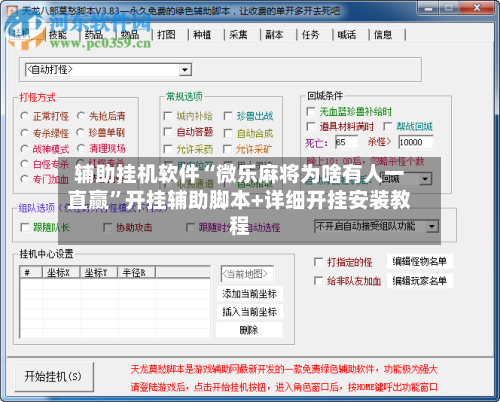
Task: Open the 药品 tab
Action: pos(94,35)
